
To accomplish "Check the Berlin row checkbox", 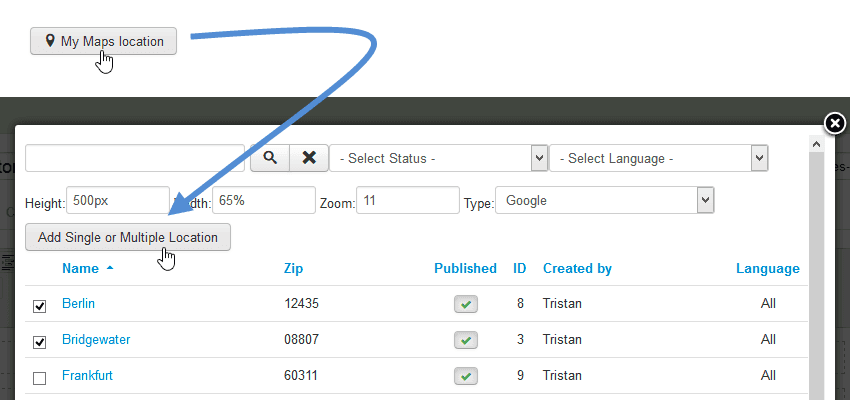I will point(40,307).
